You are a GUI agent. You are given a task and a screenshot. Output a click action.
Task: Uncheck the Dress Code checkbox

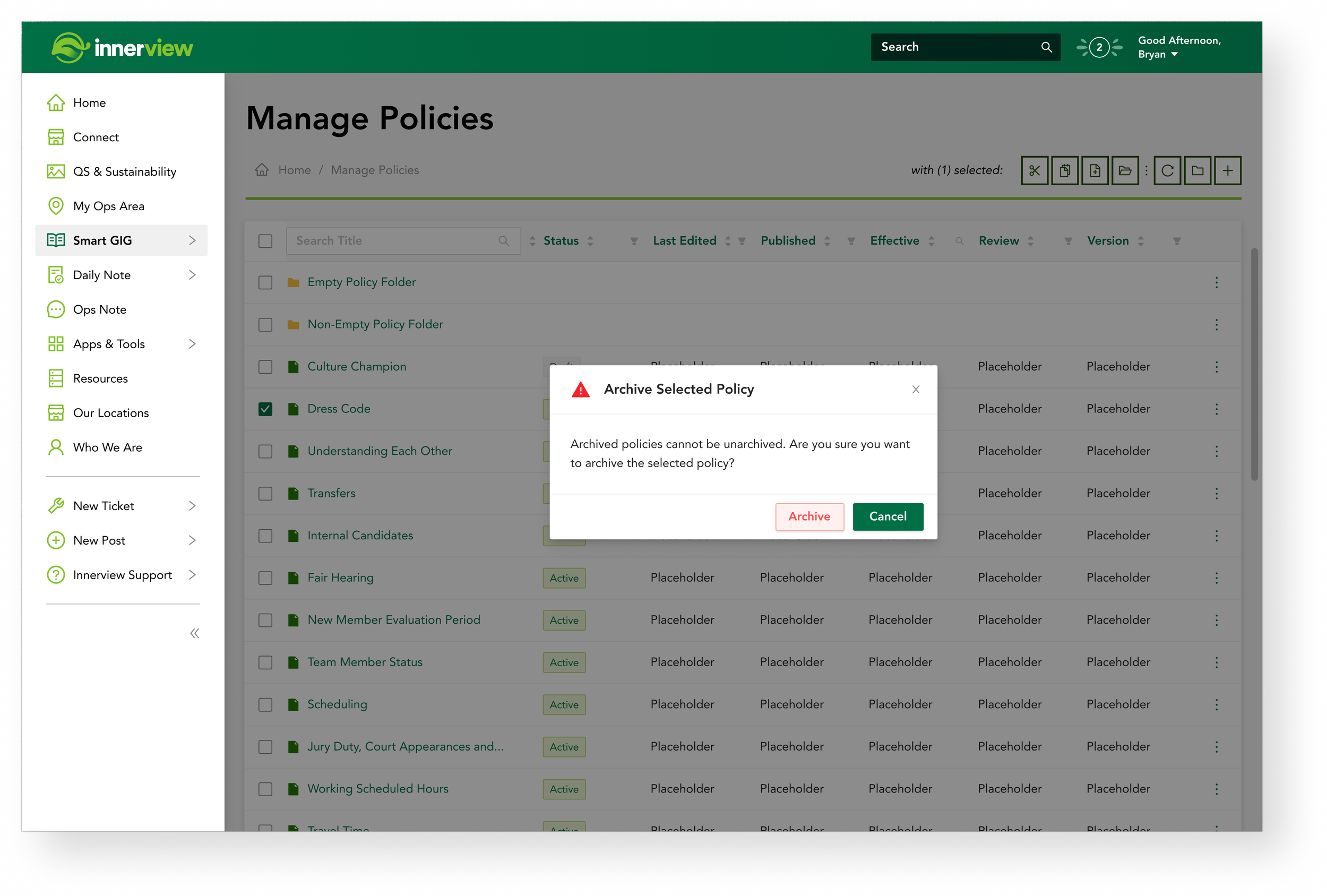265,409
